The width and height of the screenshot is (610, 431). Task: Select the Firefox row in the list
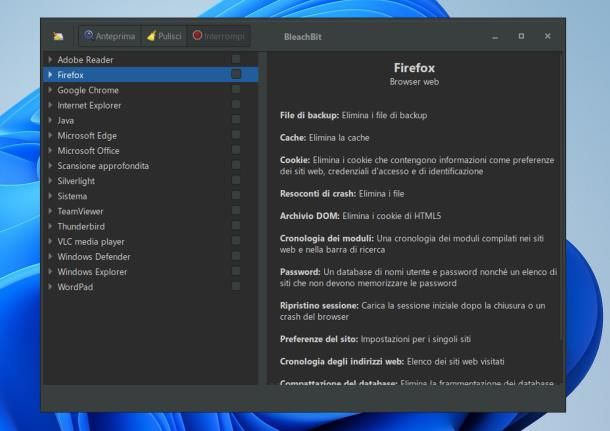[151, 75]
